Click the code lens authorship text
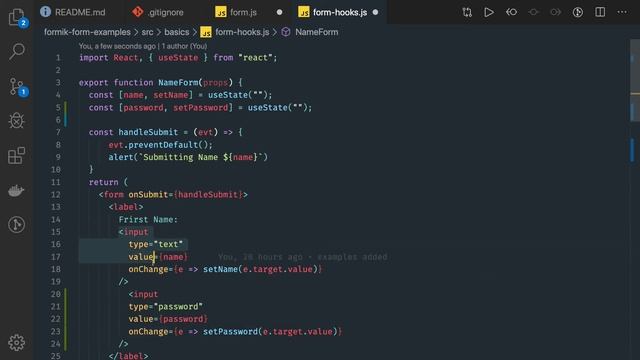 point(143,46)
